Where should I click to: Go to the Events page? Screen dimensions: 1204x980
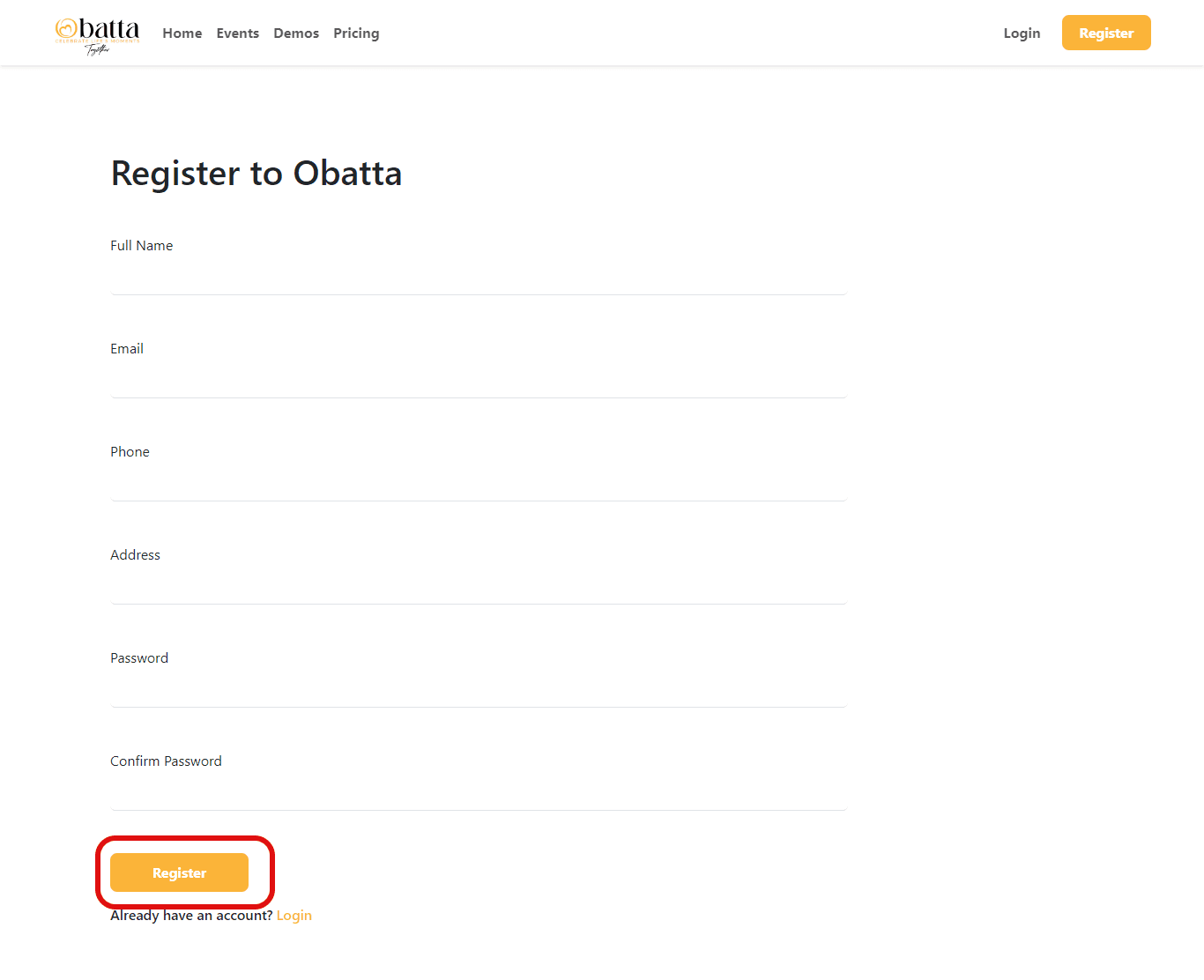(238, 33)
